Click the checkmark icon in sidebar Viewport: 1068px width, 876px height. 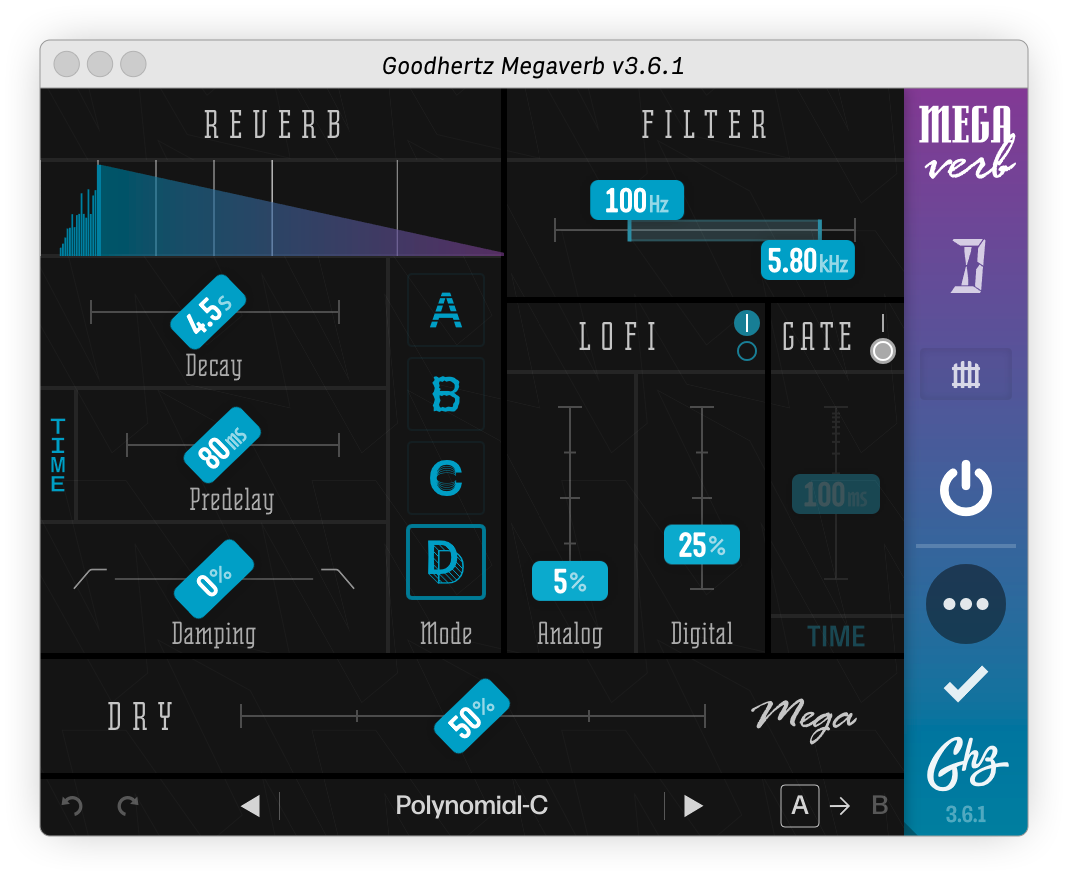[965, 683]
